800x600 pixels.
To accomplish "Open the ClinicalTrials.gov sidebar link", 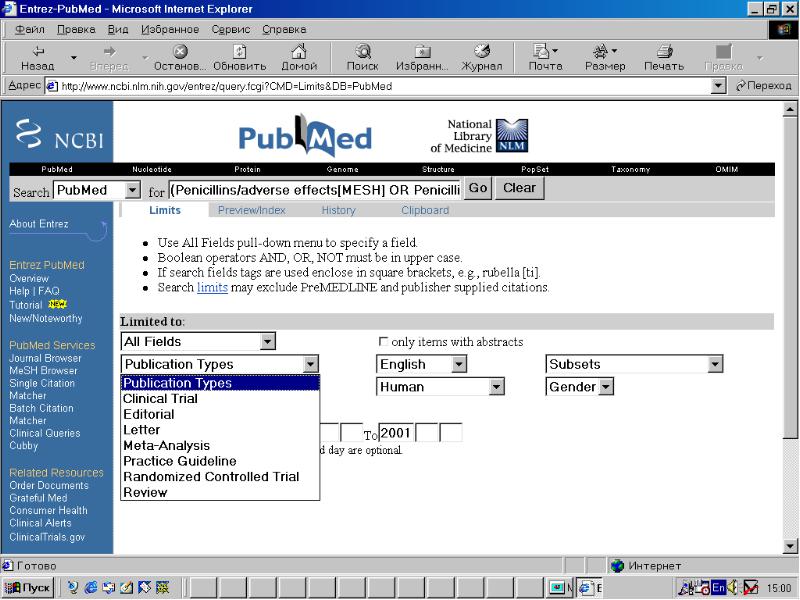I will [47, 537].
